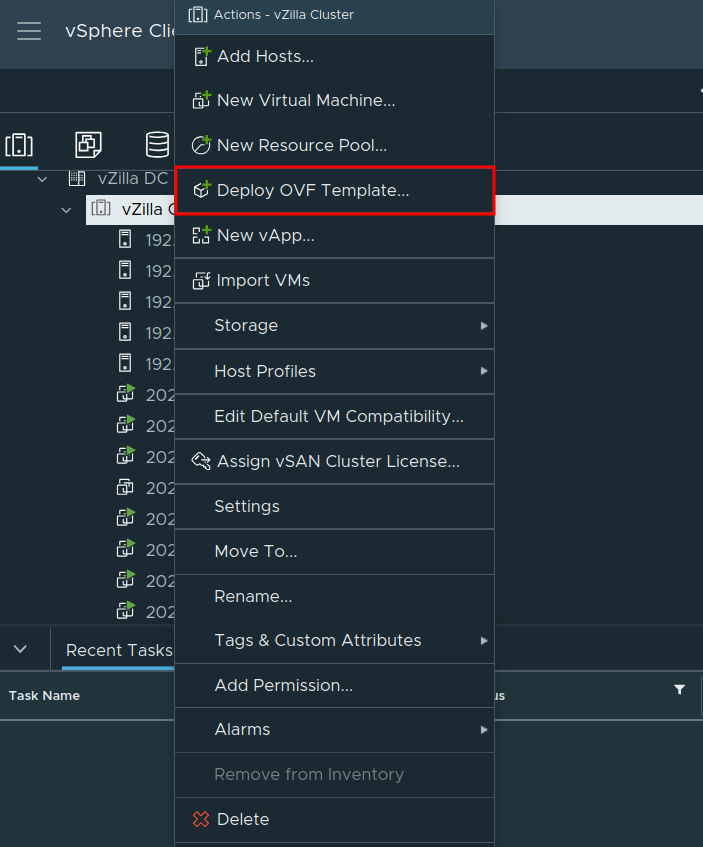Select Import VMs menu entry
The height and width of the screenshot is (847, 703).
coord(334,280)
